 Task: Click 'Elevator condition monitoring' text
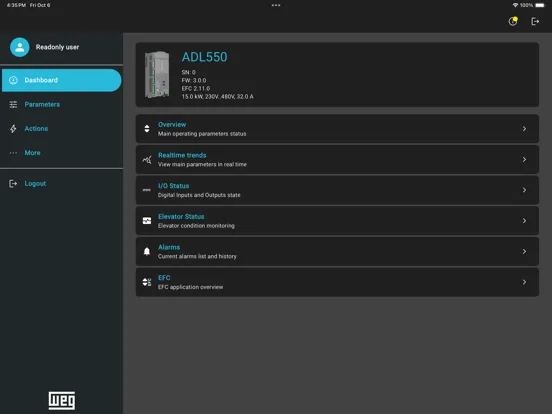tap(196, 226)
